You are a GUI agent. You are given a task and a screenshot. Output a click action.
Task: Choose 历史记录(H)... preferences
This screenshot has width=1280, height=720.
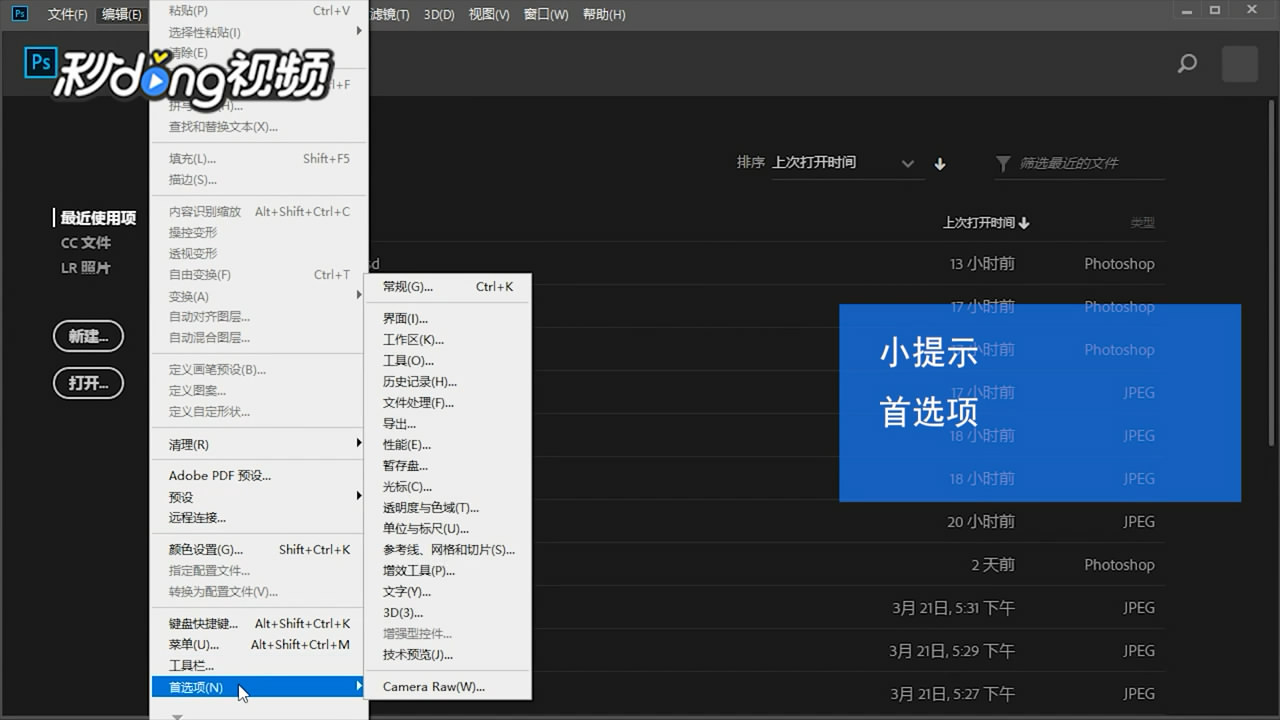(x=447, y=382)
